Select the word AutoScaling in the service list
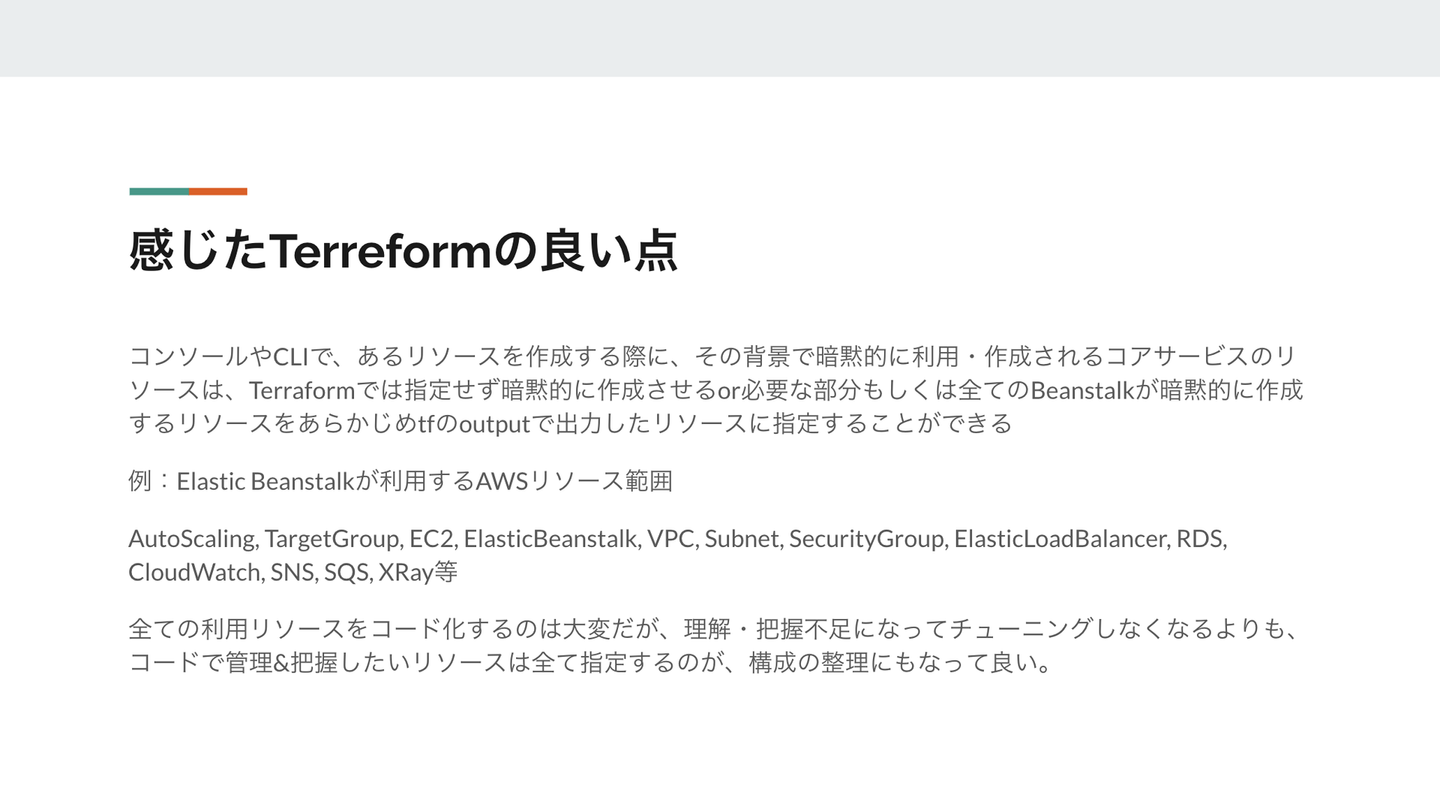Image resolution: width=1440 pixels, height=809 pixels. [192, 539]
